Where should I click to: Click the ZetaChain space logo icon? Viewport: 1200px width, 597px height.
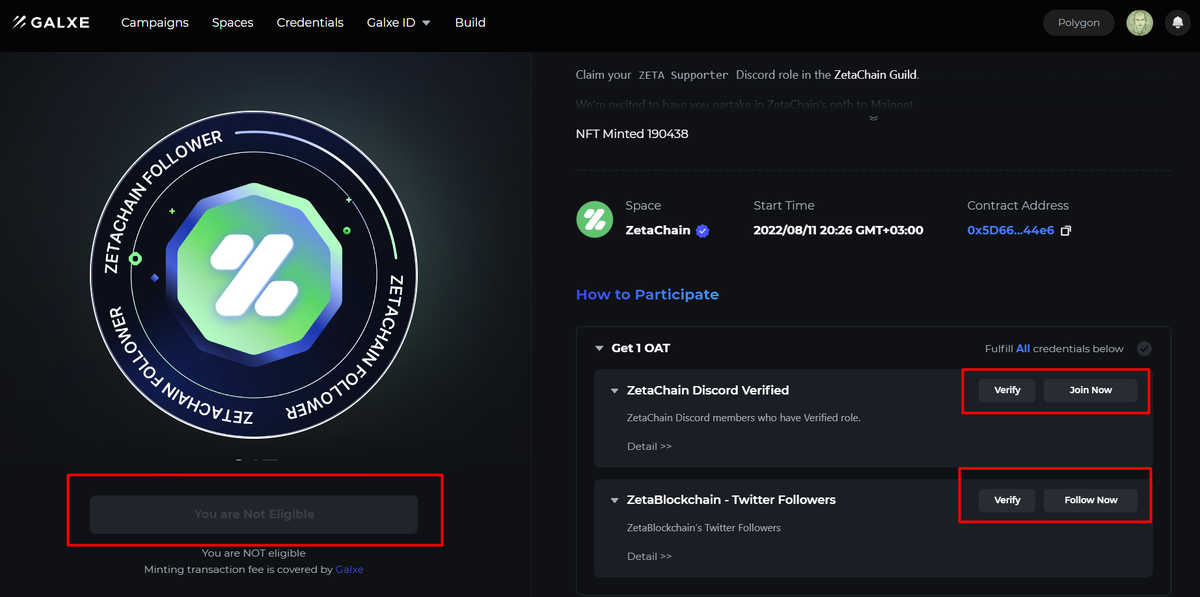(x=595, y=219)
